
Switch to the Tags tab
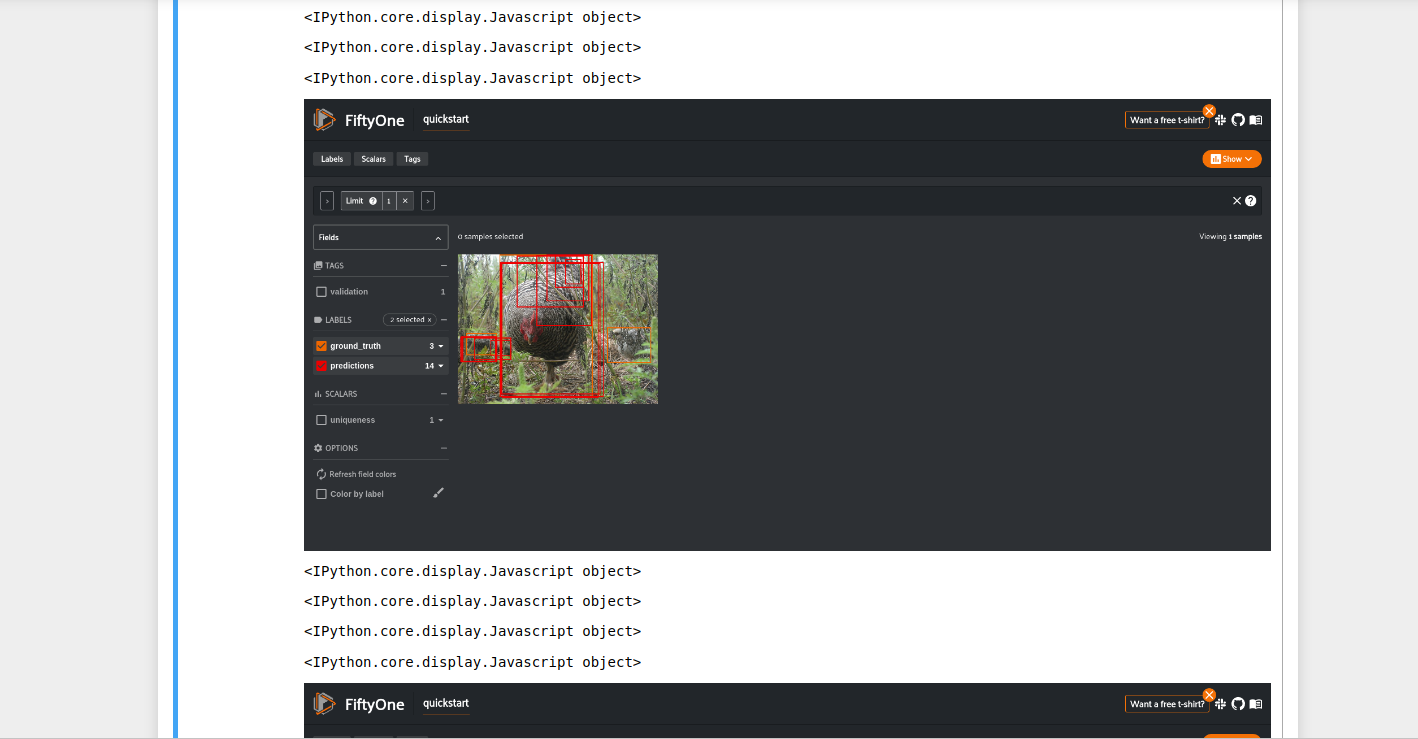click(x=412, y=158)
